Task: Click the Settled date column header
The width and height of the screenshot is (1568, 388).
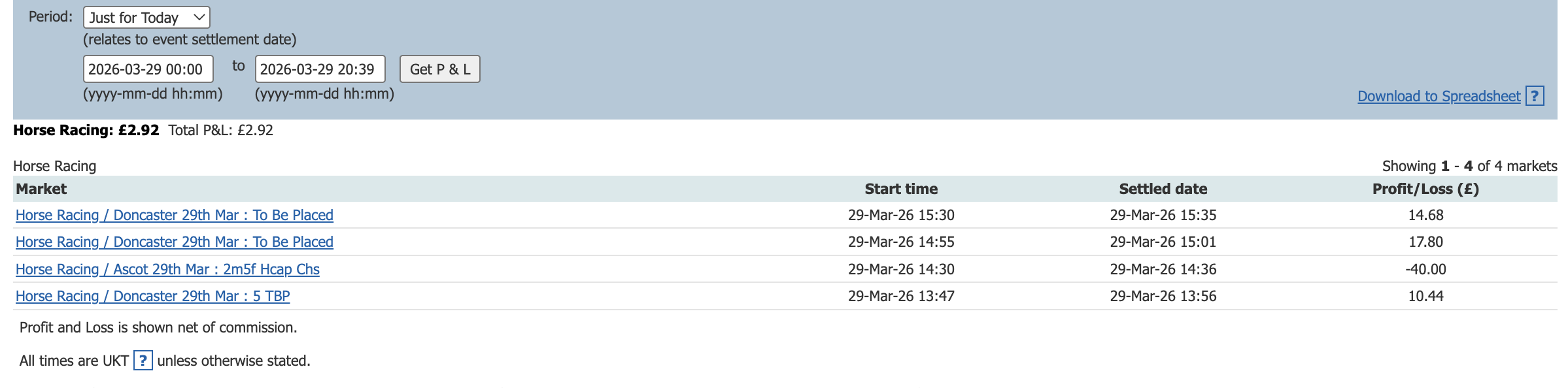Action: [x=1163, y=189]
